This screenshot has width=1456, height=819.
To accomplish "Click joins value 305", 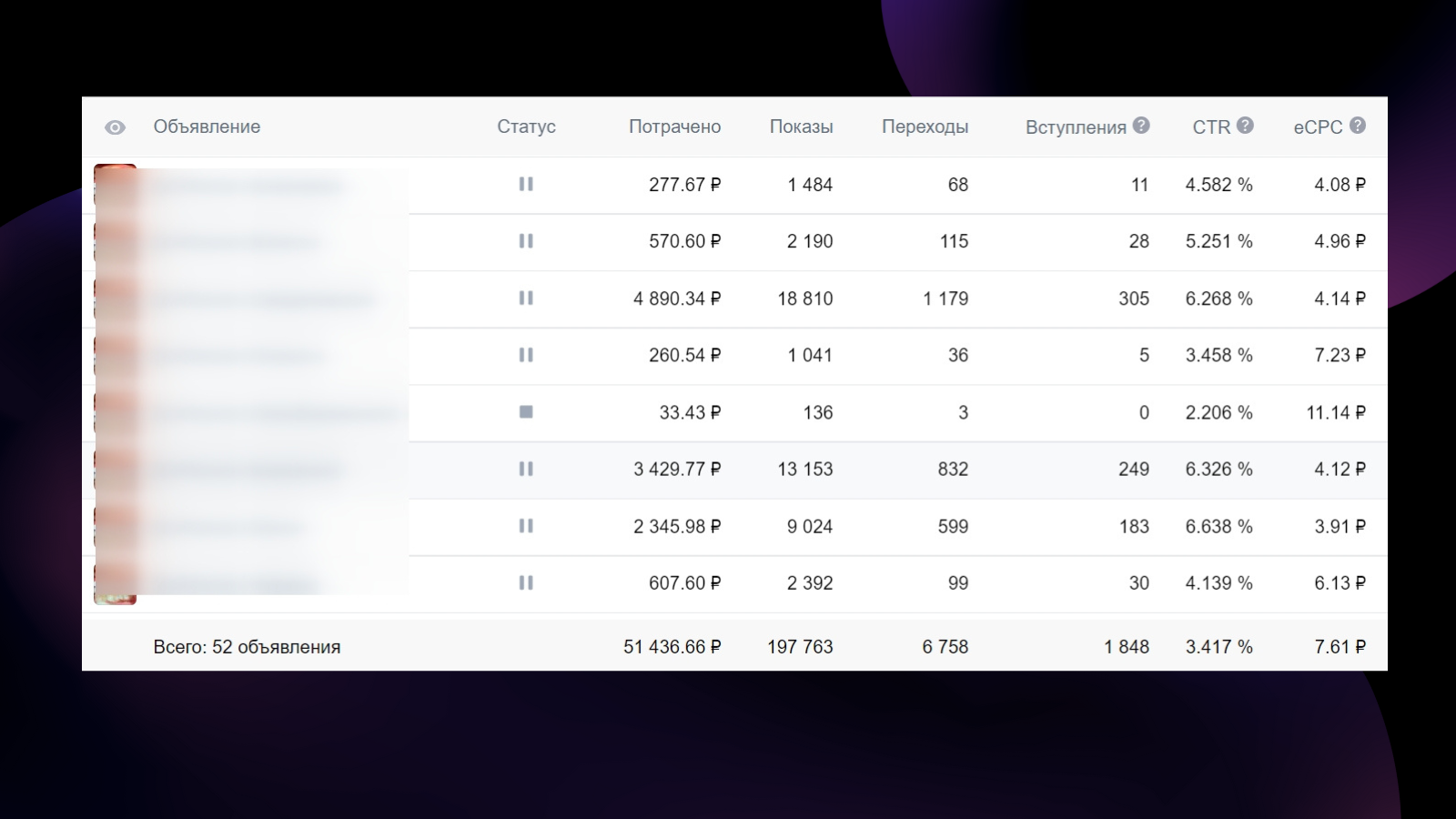I will (1134, 298).
